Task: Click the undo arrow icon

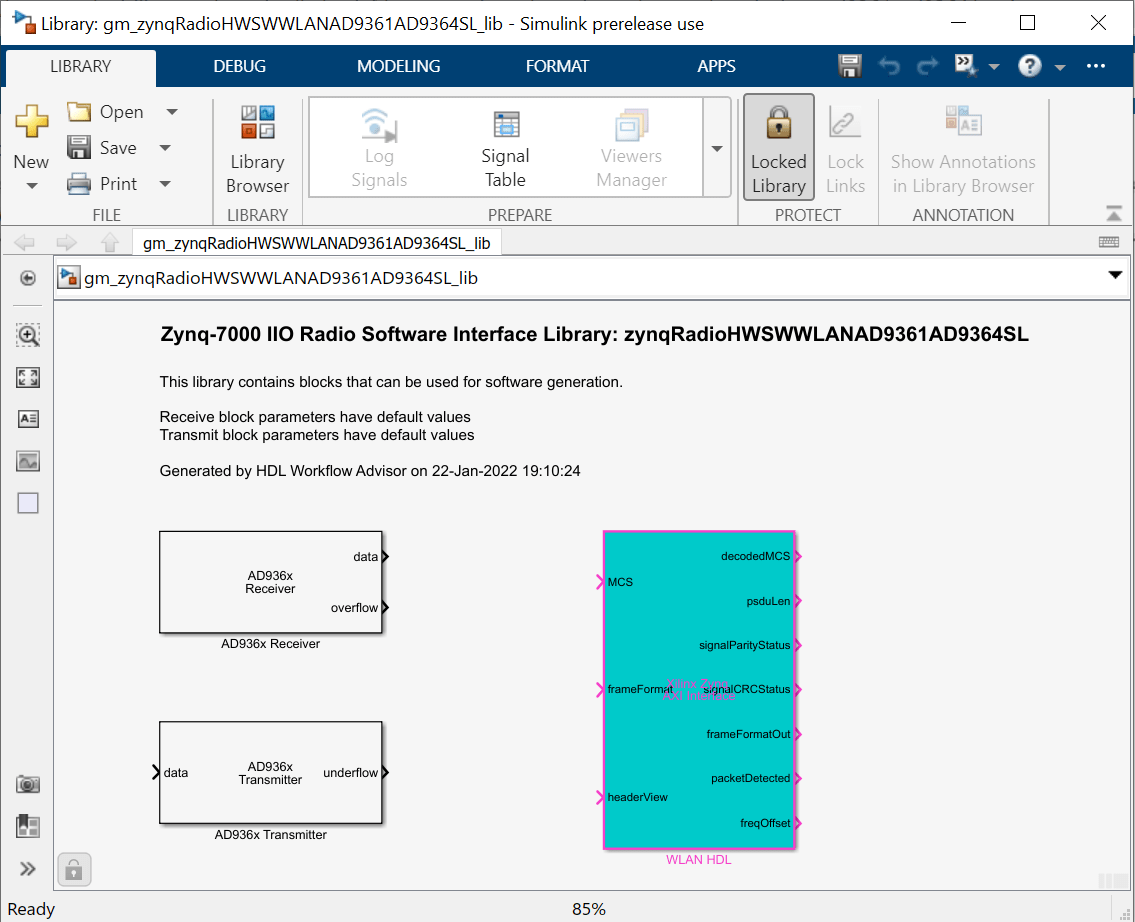Action: pyautogui.click(x=890, y=66)
